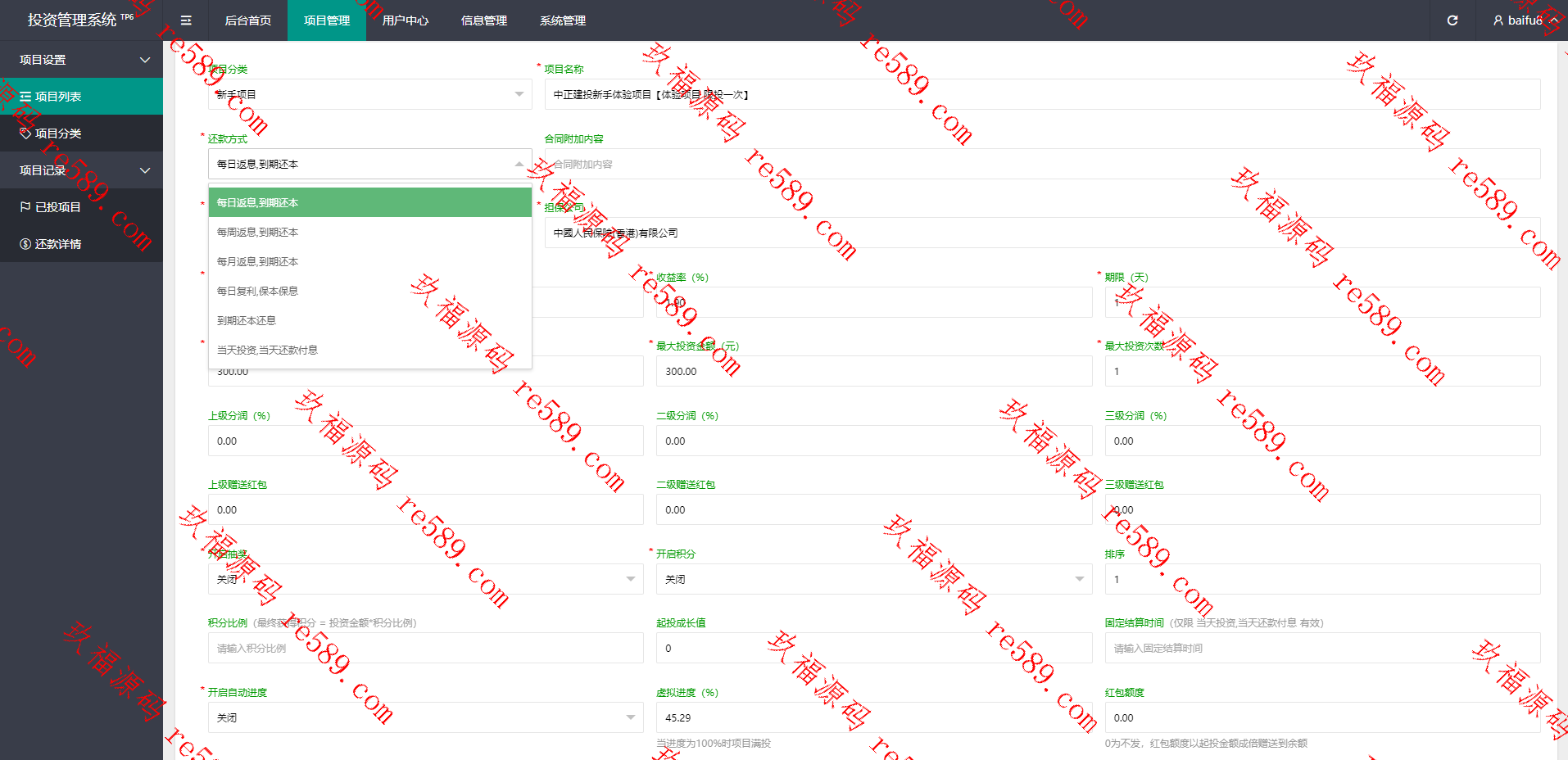
Task: Open 还款详情 coin icon in sidebar
Action: (x=25, y=244)
